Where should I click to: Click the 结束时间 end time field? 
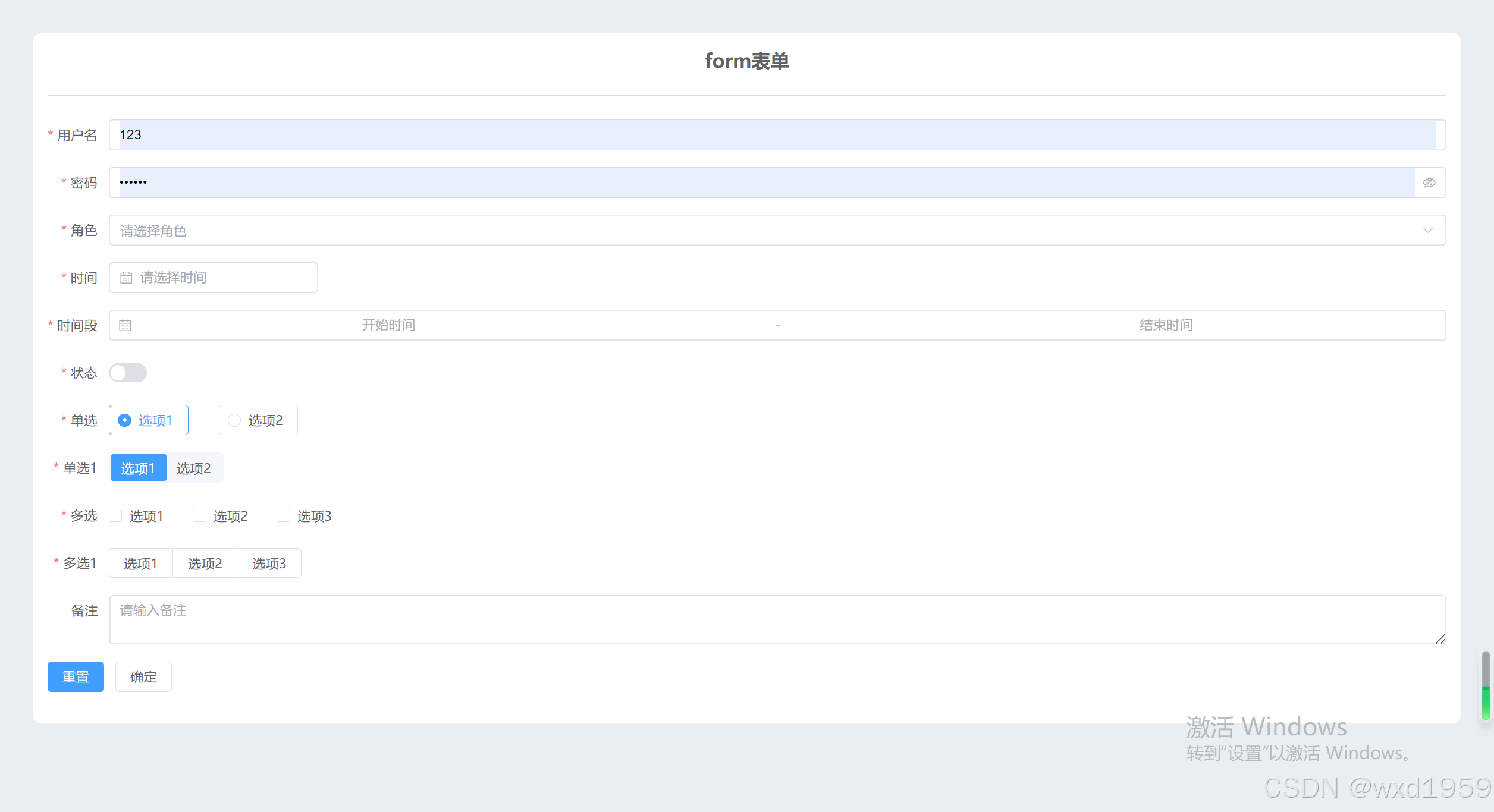1166,325
